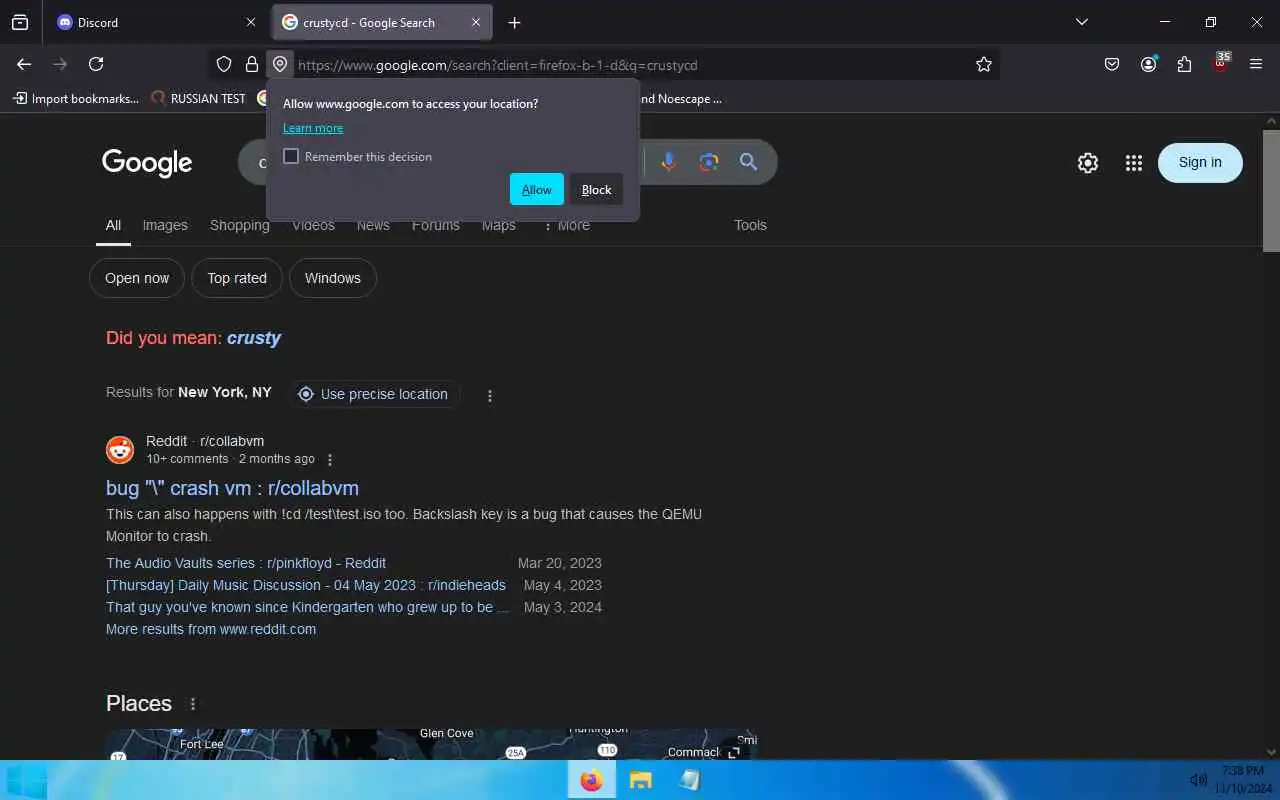Close the Discord tab

pos(251,22)
